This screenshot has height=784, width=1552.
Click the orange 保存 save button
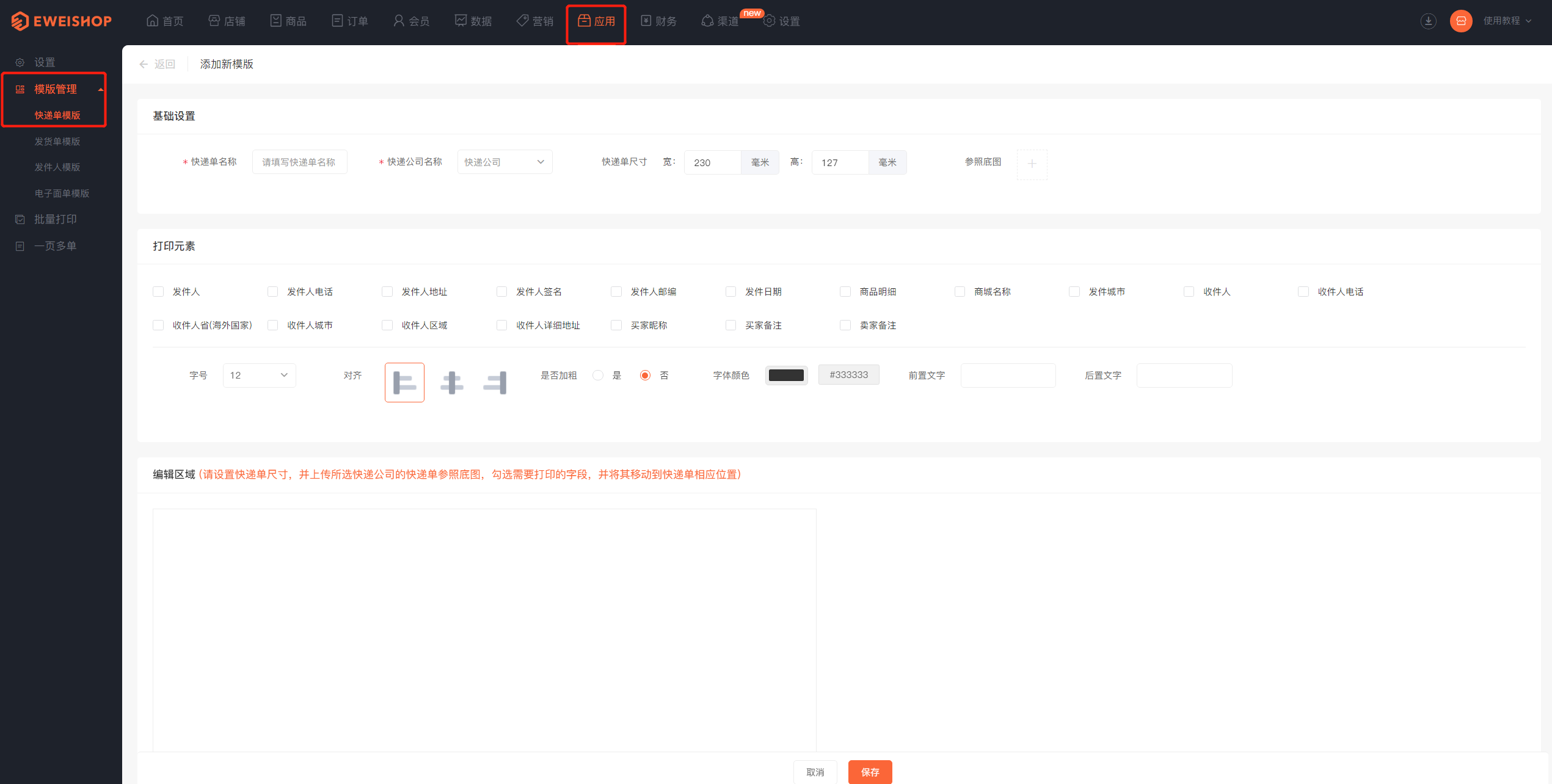870,772
